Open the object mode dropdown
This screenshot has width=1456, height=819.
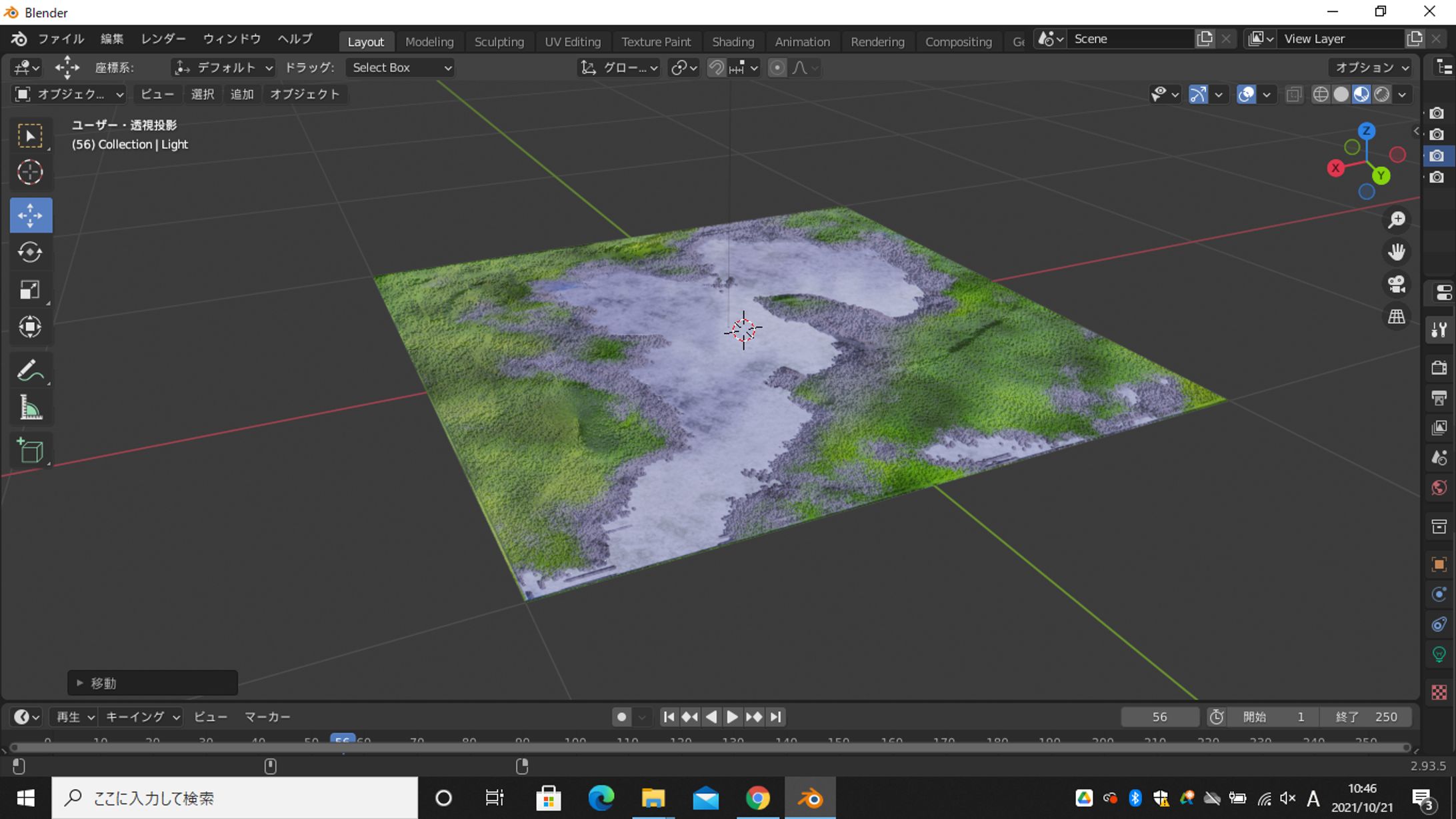[x=69, y=94]
